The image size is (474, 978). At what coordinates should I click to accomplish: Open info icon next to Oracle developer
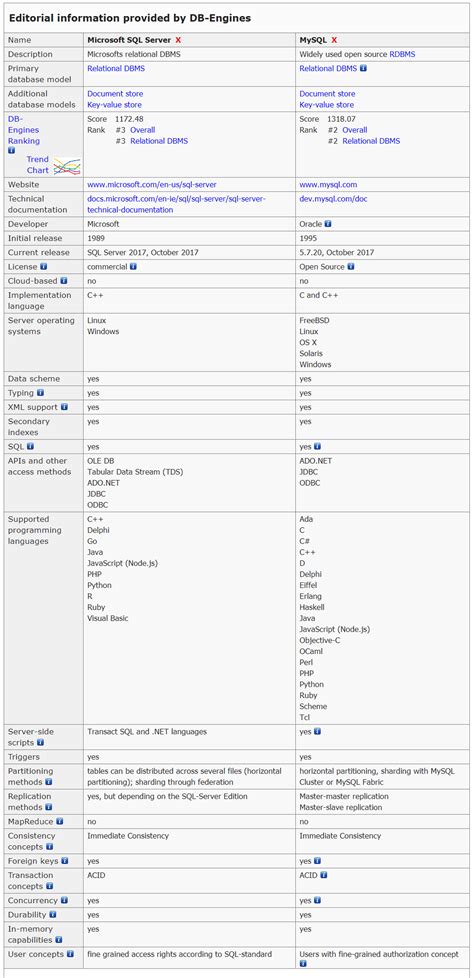point(328,224)
